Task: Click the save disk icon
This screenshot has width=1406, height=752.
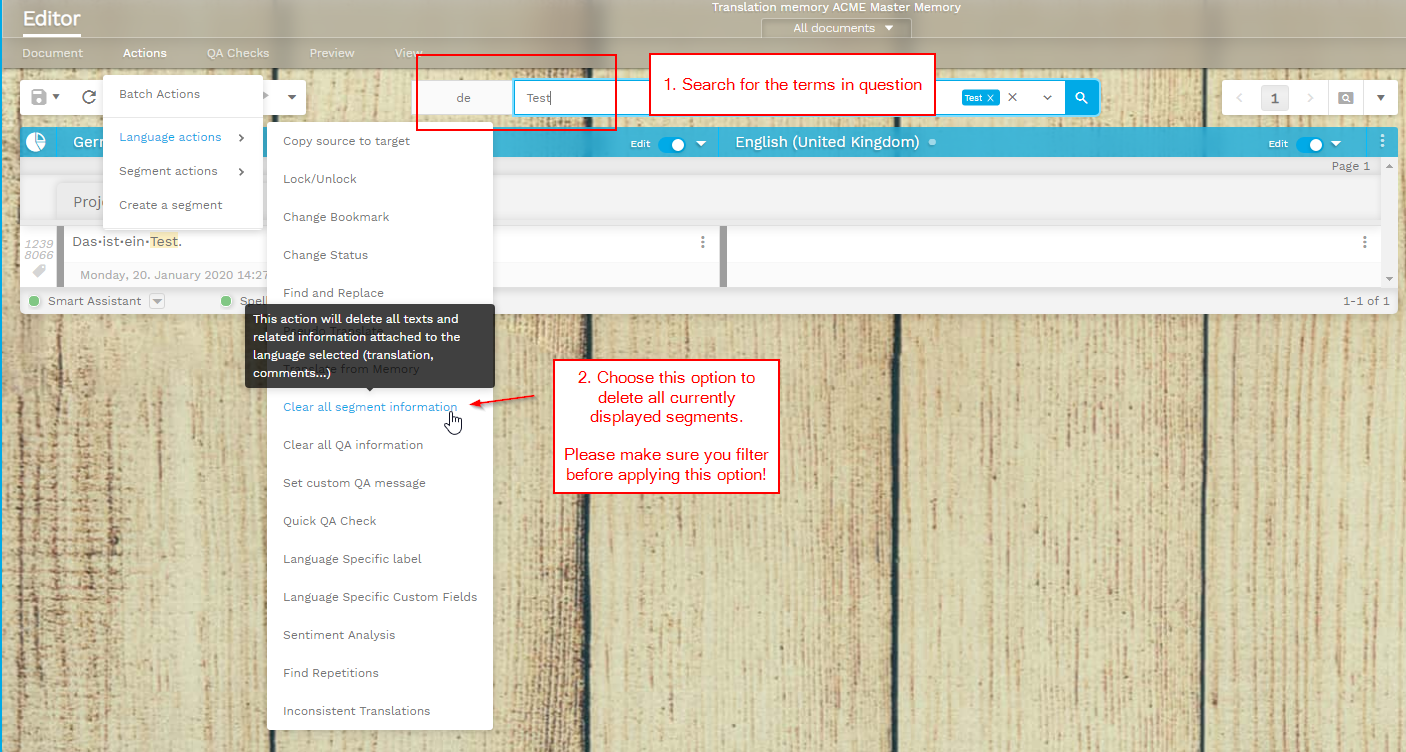Action: 39,97
